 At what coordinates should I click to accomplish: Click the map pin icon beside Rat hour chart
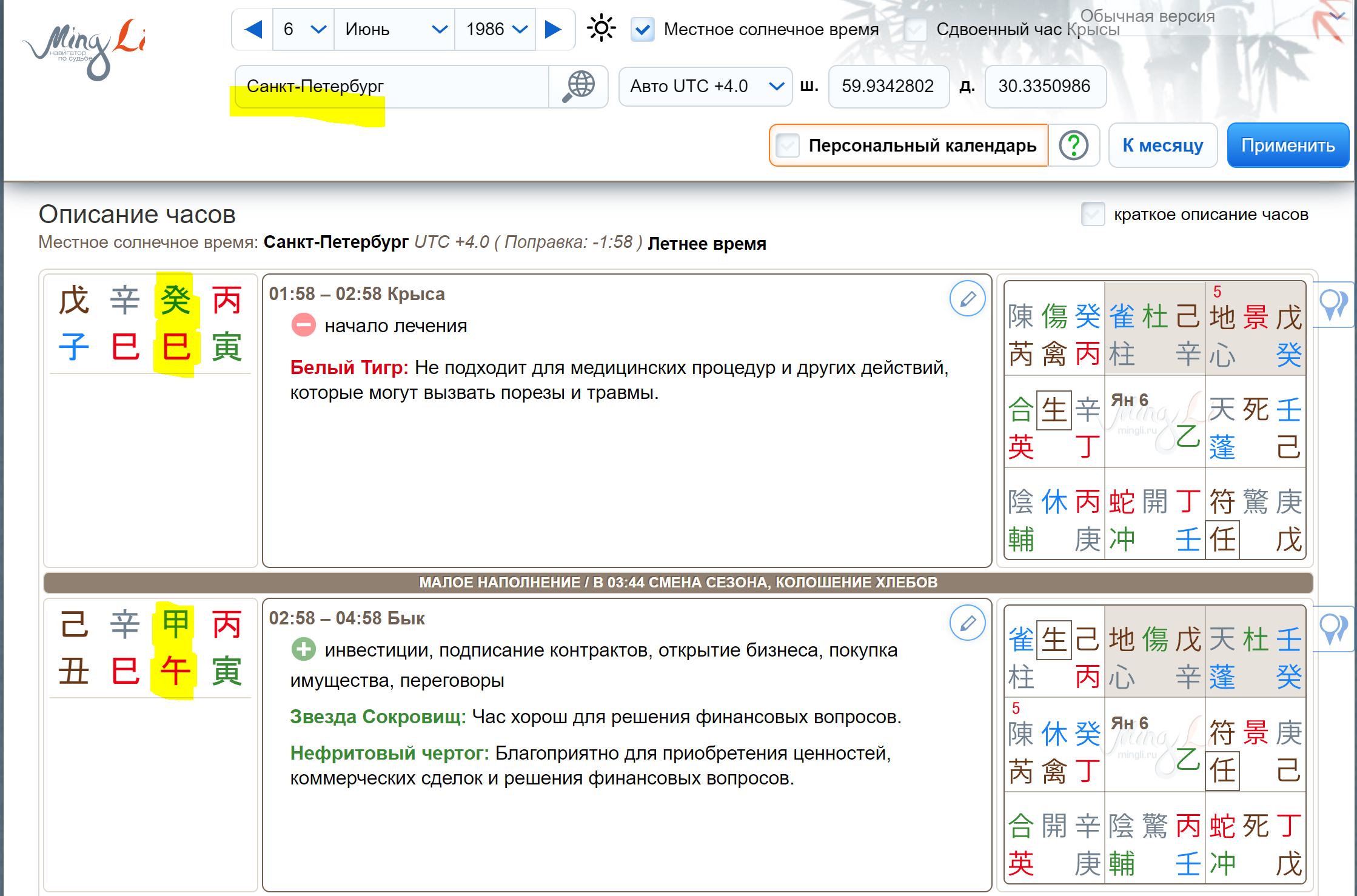click(1334, 304)
